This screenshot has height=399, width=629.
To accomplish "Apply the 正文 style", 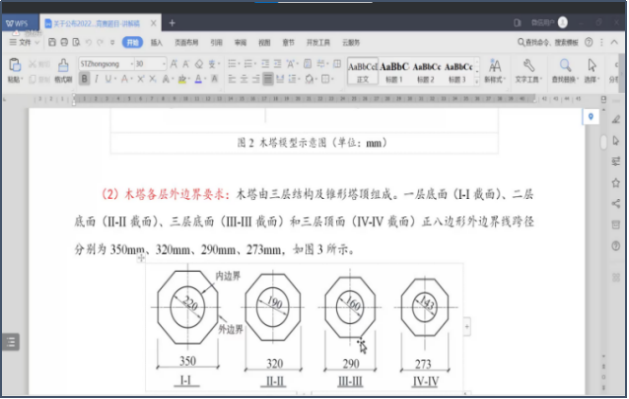I will tap(363, 72).
